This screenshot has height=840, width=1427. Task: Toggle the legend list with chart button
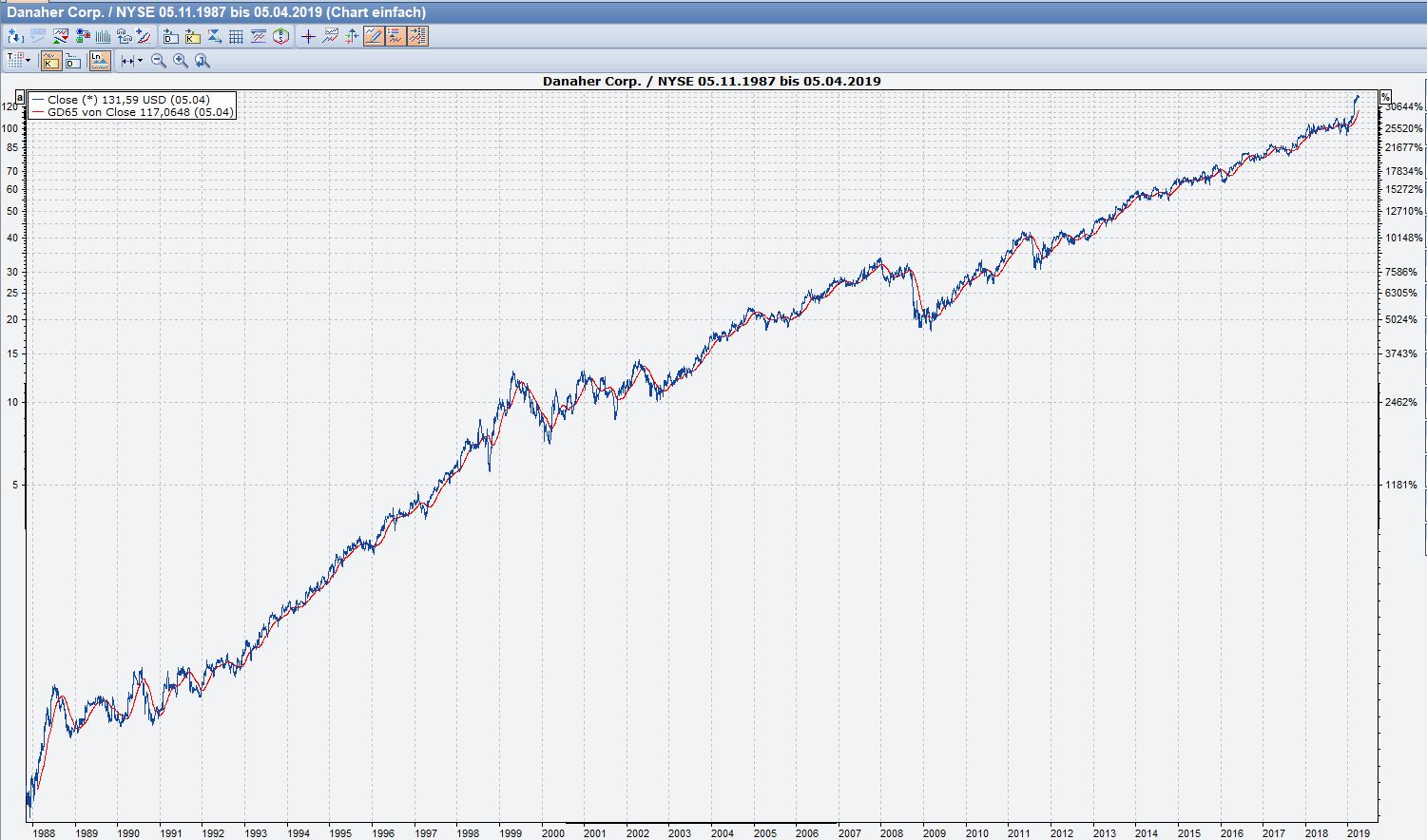[395, 36]
